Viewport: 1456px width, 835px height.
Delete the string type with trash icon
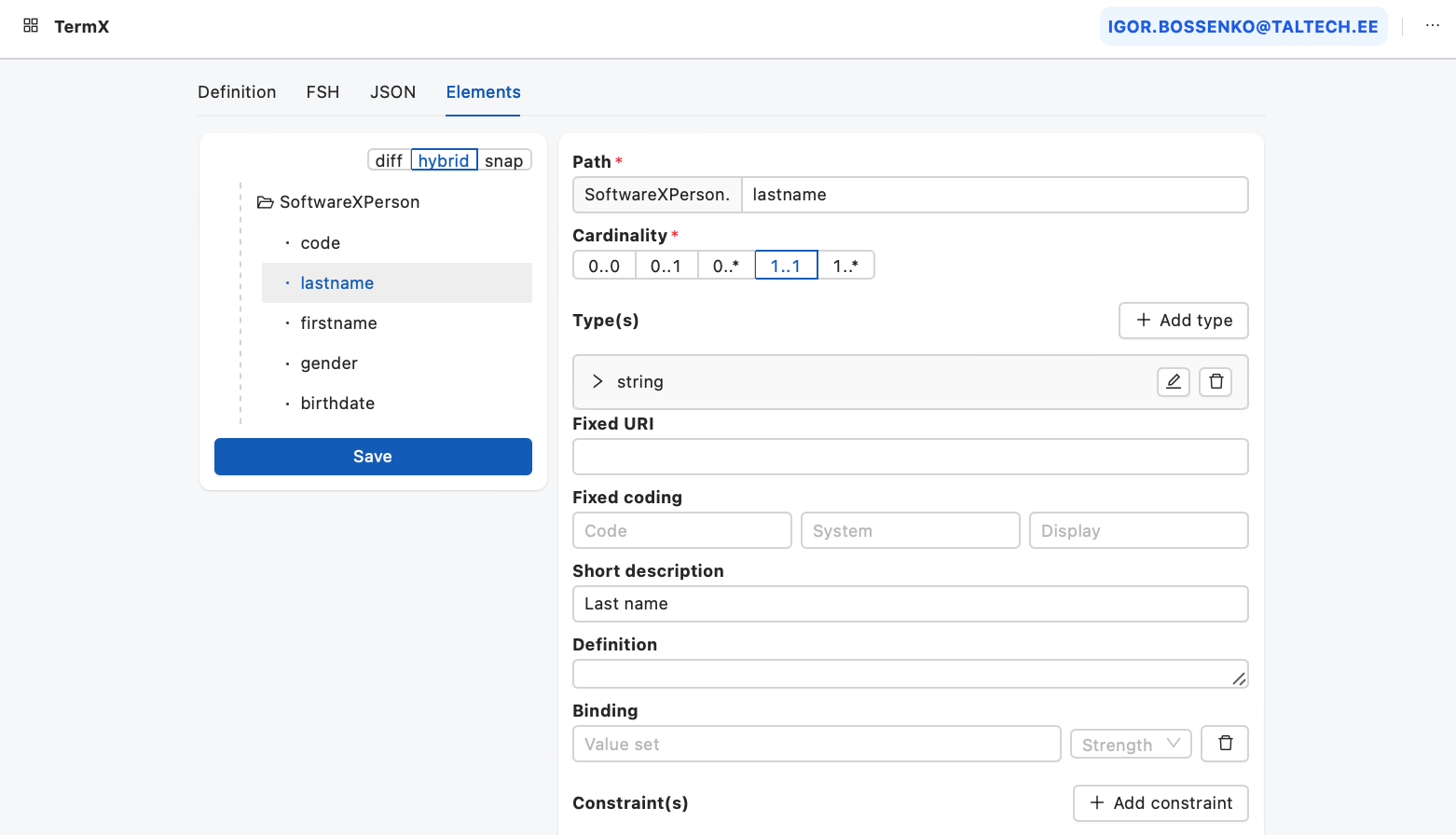pyautogui.click(x=1216, y=382)
